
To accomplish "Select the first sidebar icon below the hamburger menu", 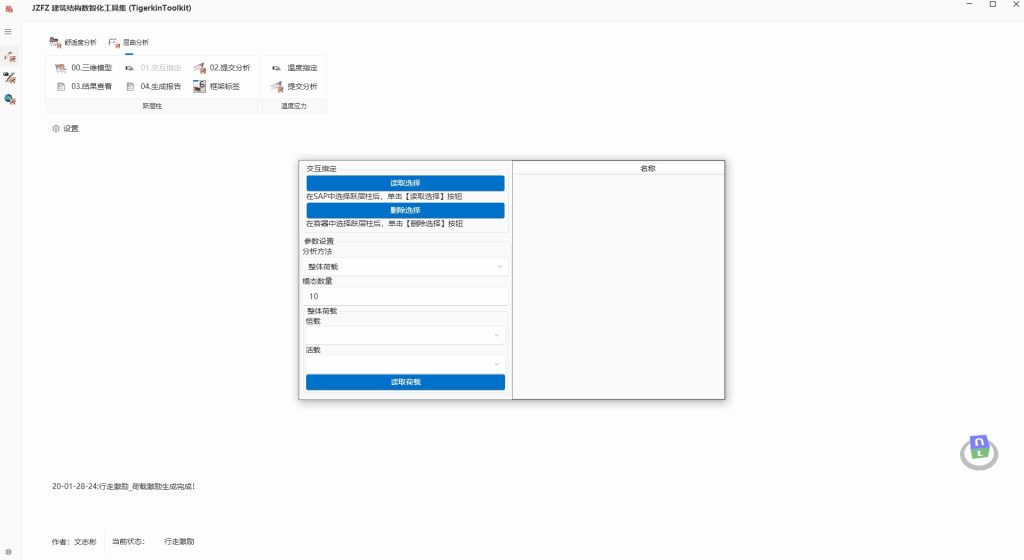I will (10, 57).
